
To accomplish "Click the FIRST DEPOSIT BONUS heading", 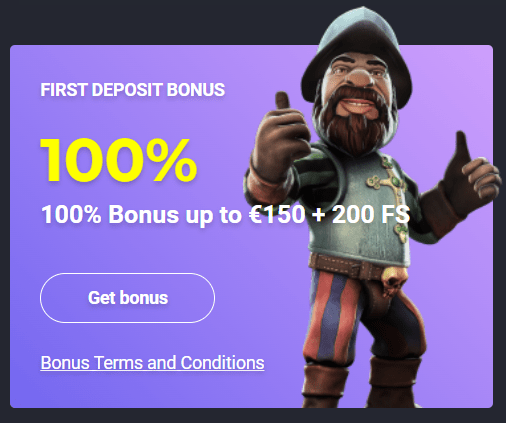I will click(133, 90).
